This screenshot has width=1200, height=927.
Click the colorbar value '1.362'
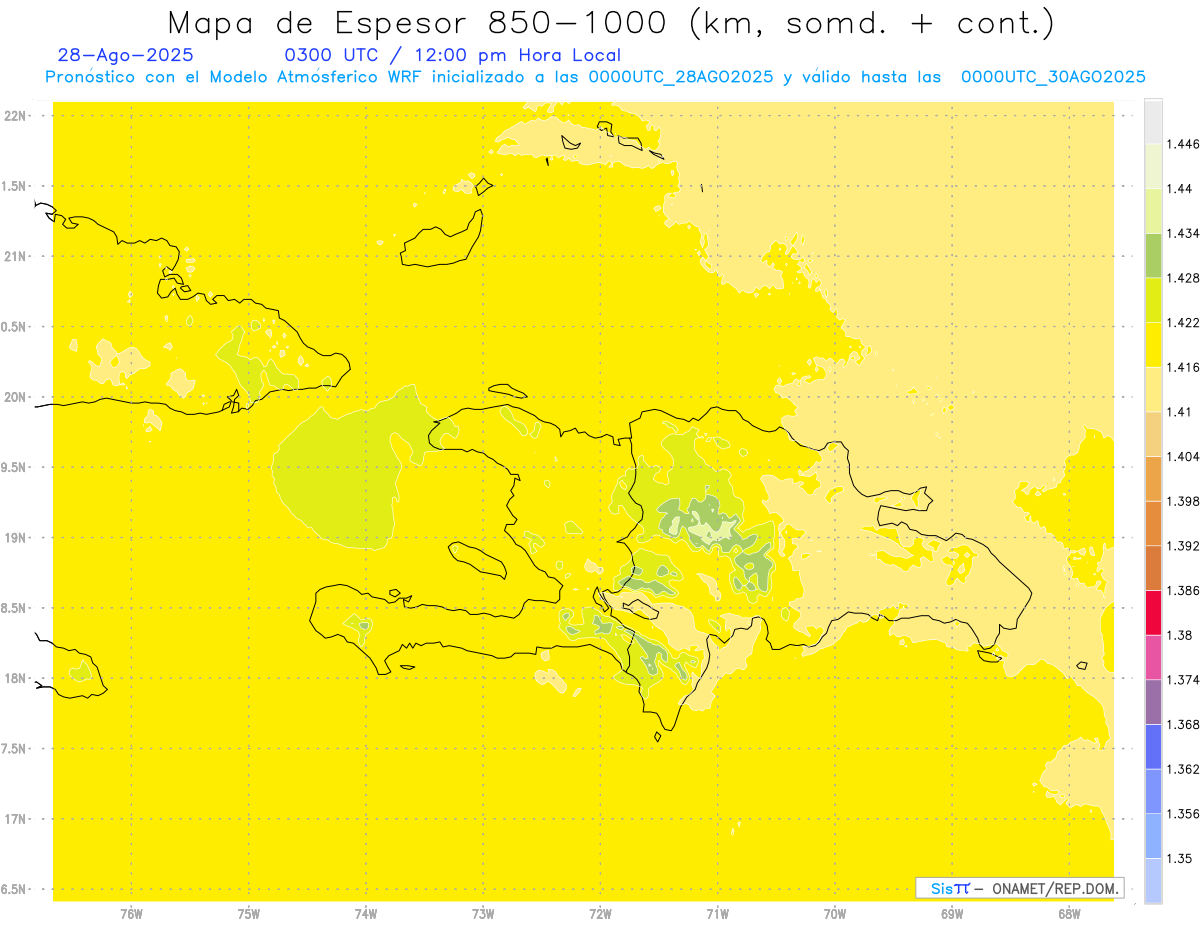pos(1183,769)
